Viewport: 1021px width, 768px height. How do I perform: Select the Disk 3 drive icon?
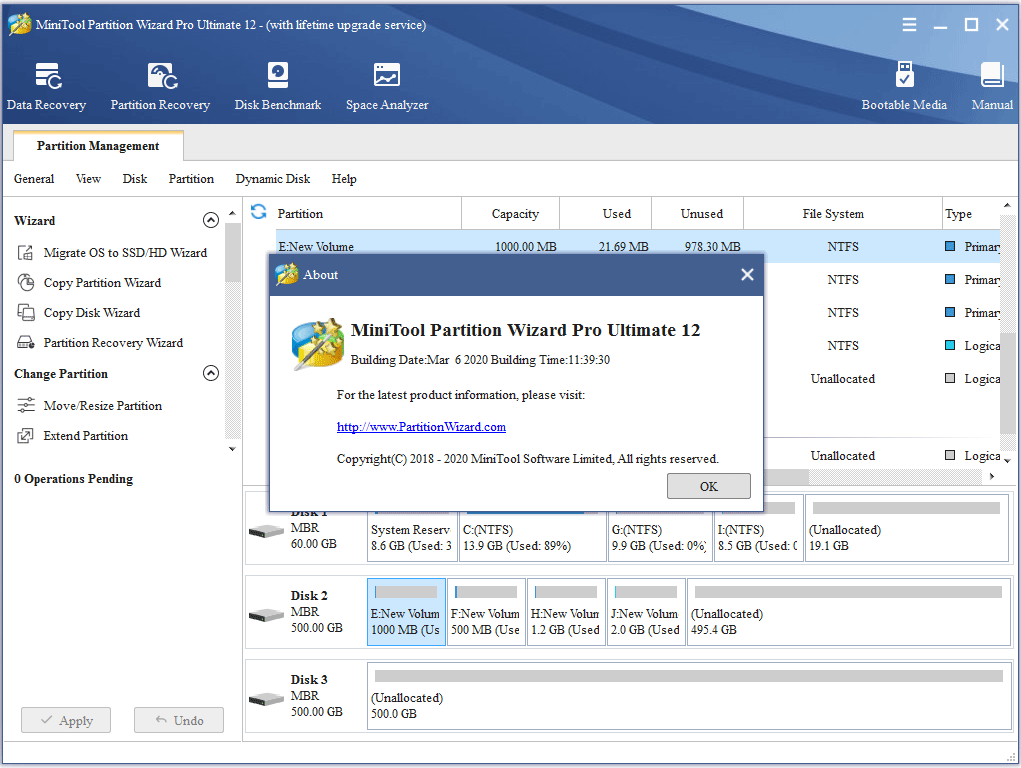tap(266, 699)
